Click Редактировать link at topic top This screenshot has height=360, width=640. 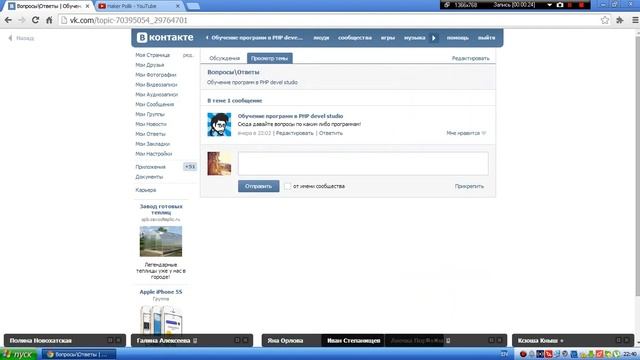click(x=470, y=58)
